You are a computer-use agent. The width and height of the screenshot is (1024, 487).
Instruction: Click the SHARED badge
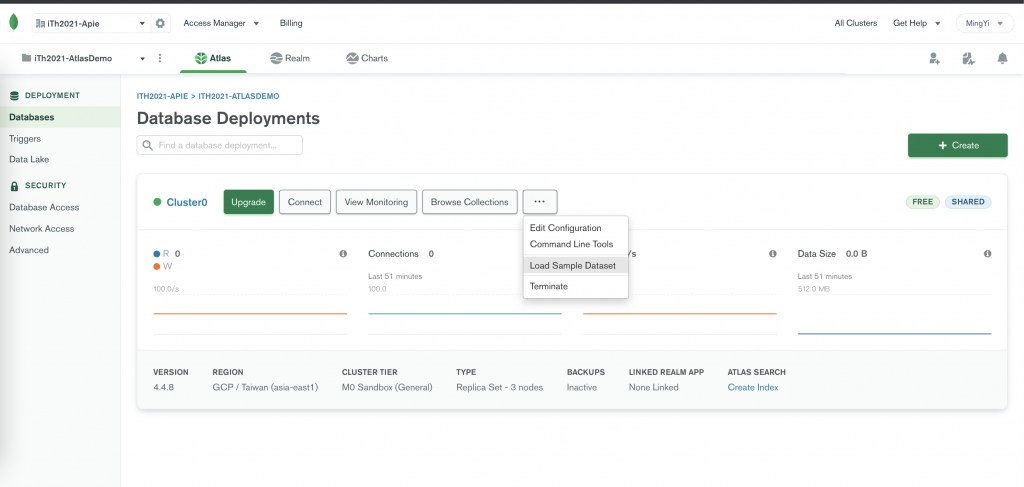tap(968, 202)
